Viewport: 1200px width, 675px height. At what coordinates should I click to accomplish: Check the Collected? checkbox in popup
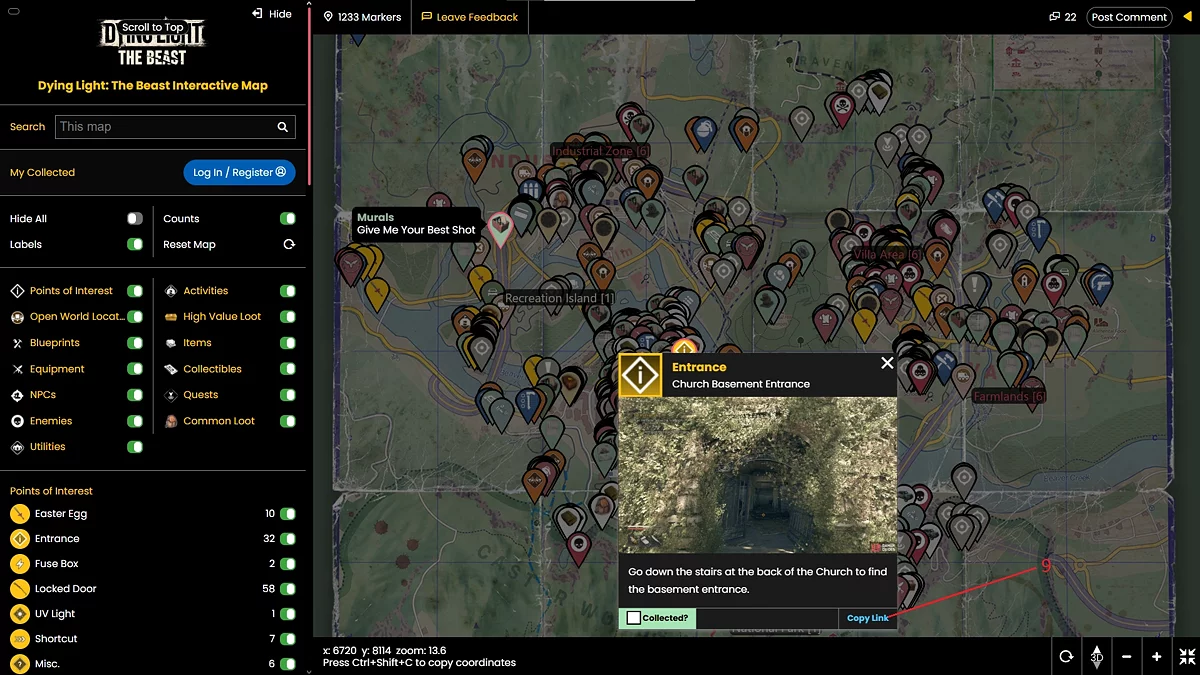point(633,618)
